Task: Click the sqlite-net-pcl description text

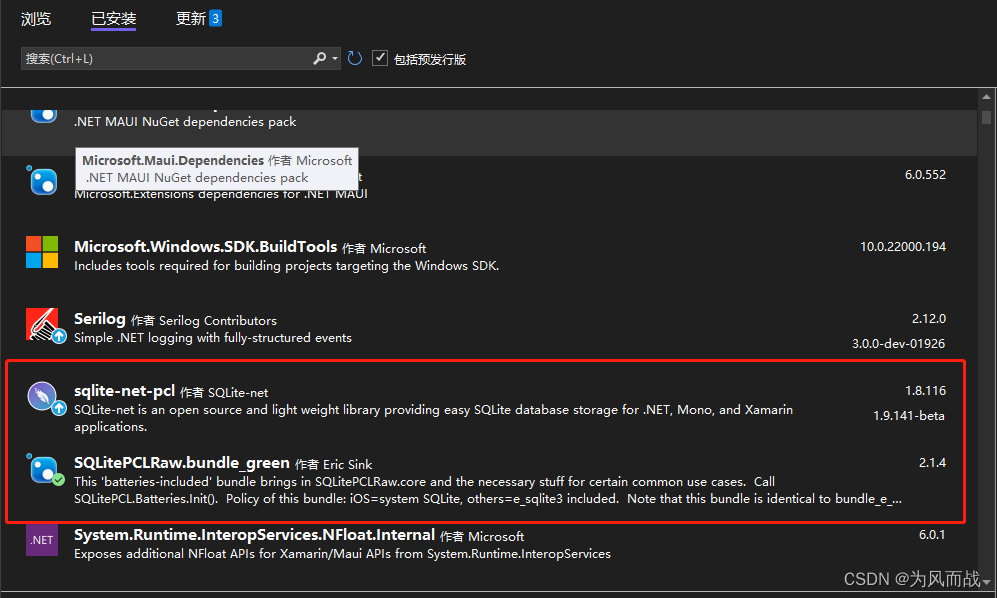Action: [x=433, y=418]
